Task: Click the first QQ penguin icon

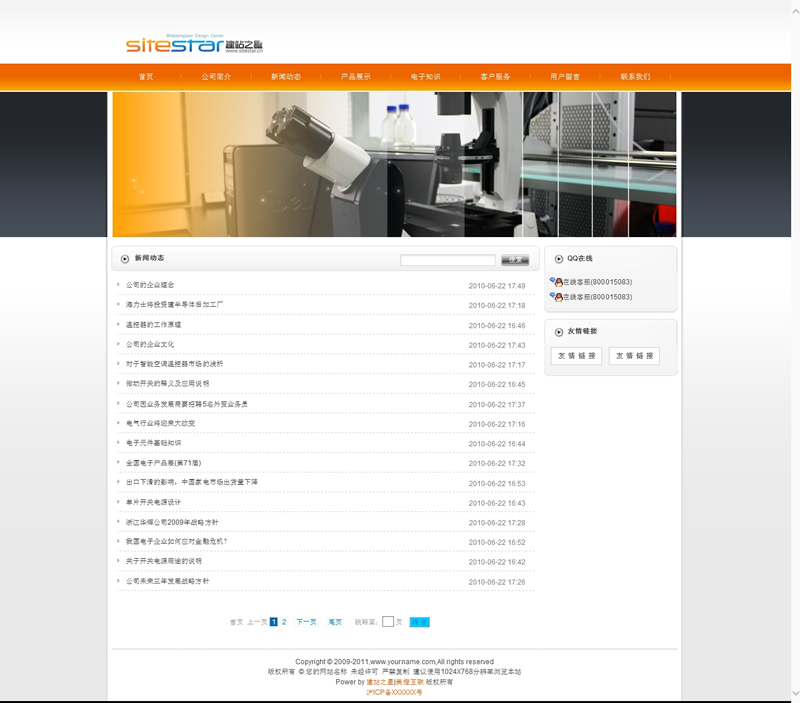Action: (x=556, y=283)
